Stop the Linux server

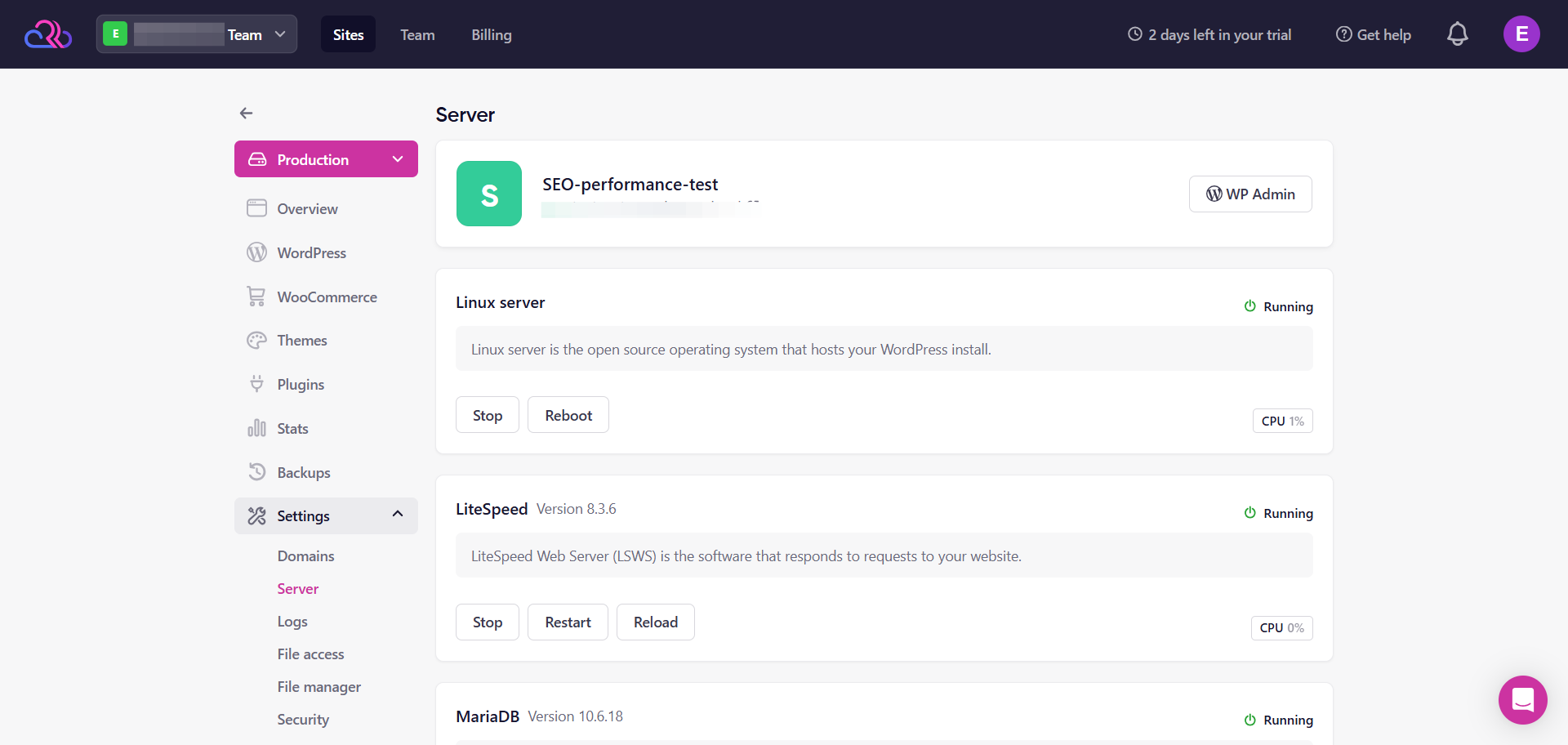coord(488,415)
